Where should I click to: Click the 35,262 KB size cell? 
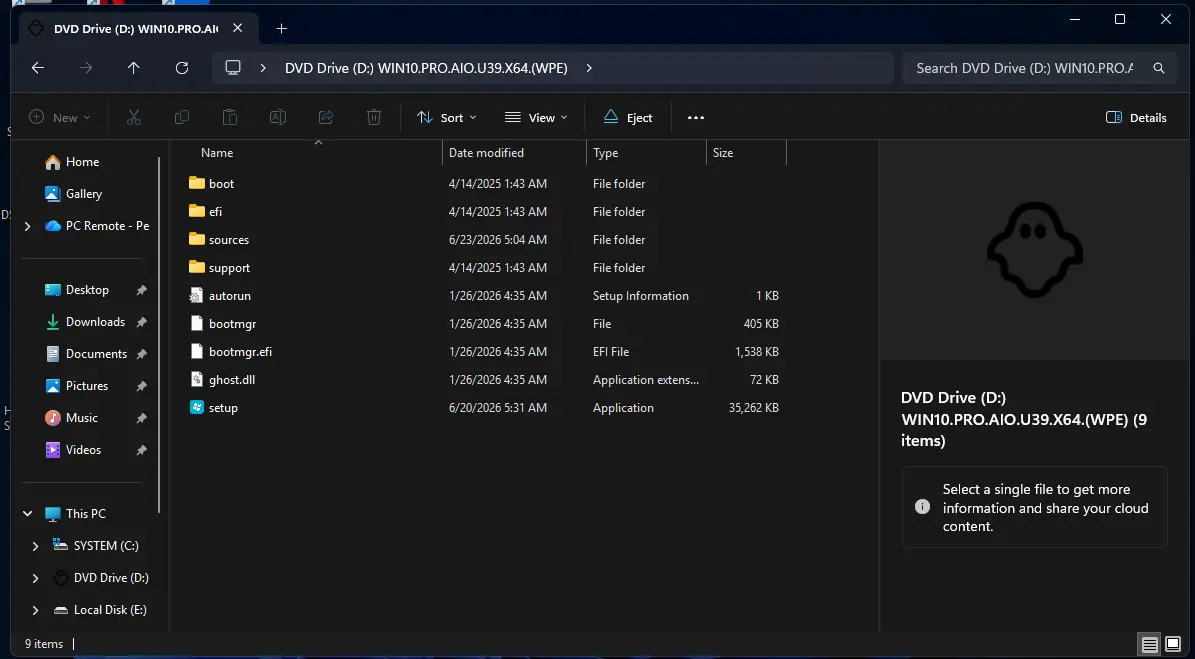click(x=754, y=408)
